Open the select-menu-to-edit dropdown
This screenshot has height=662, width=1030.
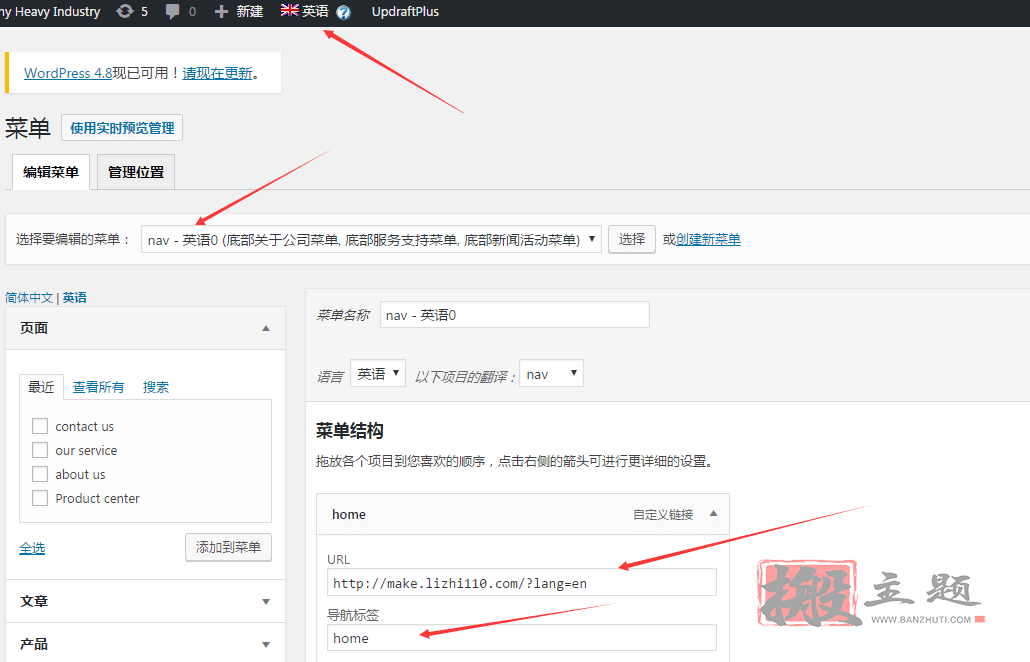(371, 240)
